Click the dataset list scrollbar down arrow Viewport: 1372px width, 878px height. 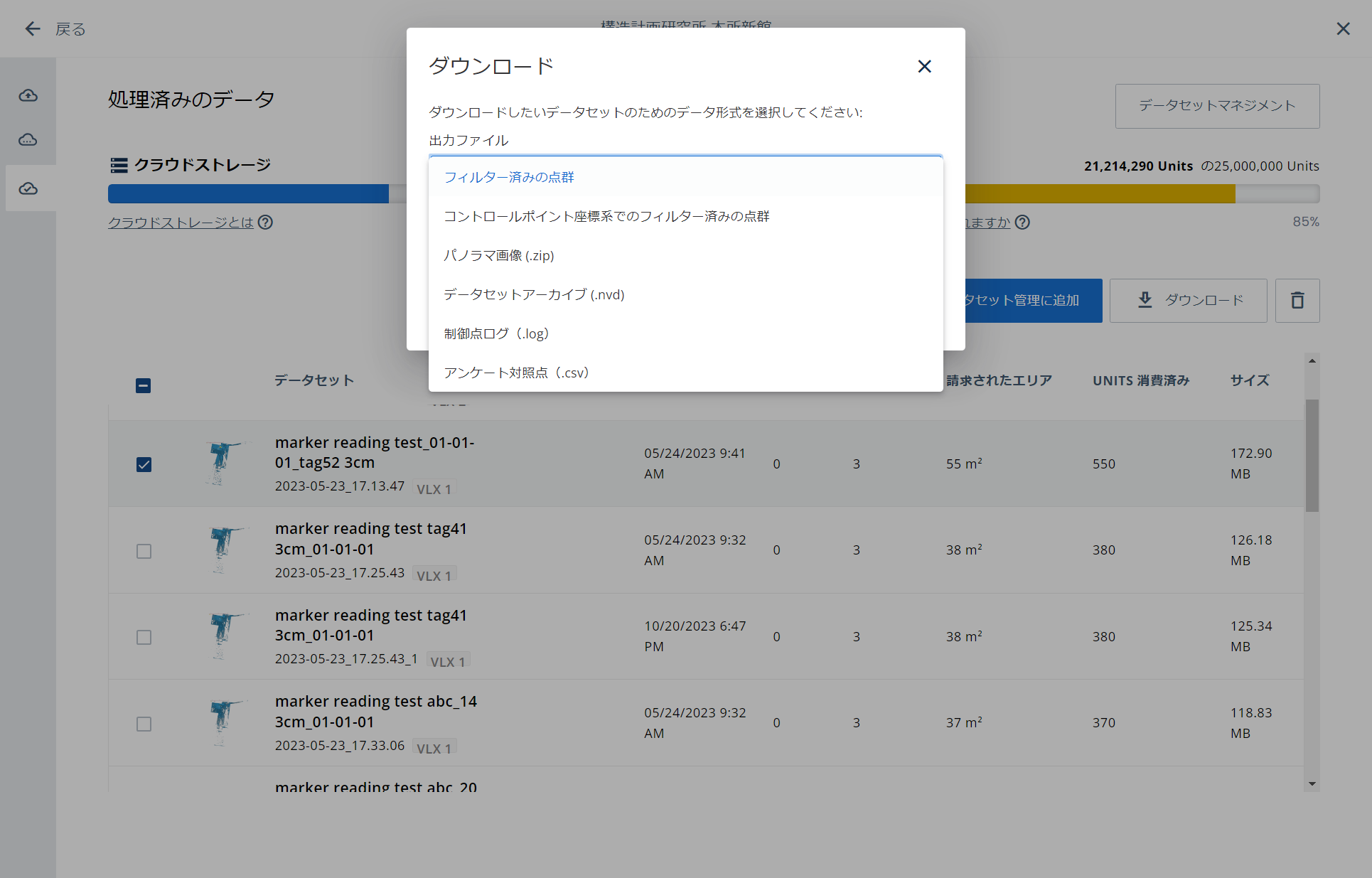point(1312,784)
